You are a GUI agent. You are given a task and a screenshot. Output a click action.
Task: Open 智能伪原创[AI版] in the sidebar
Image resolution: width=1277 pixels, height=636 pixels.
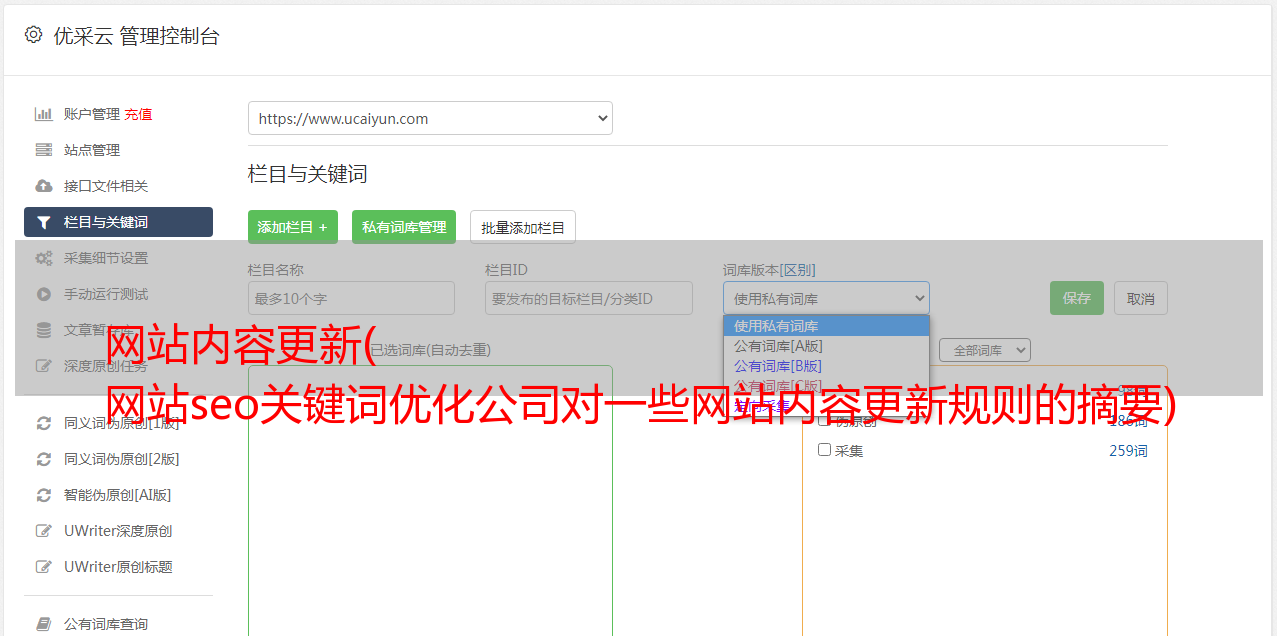[x=118, y=495]
